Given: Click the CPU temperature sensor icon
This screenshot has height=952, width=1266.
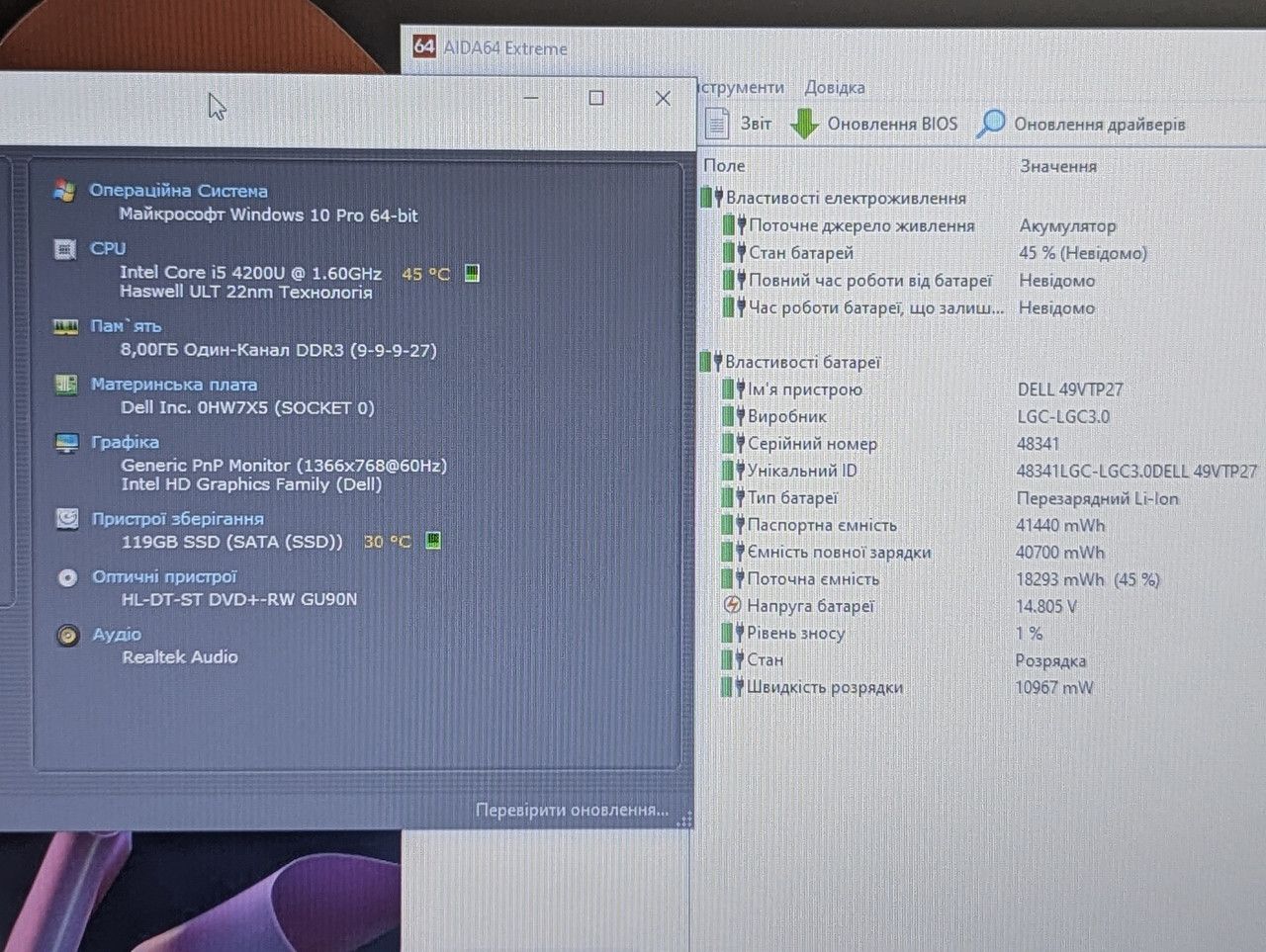Looking at the screenshot, I should [472, 273].
